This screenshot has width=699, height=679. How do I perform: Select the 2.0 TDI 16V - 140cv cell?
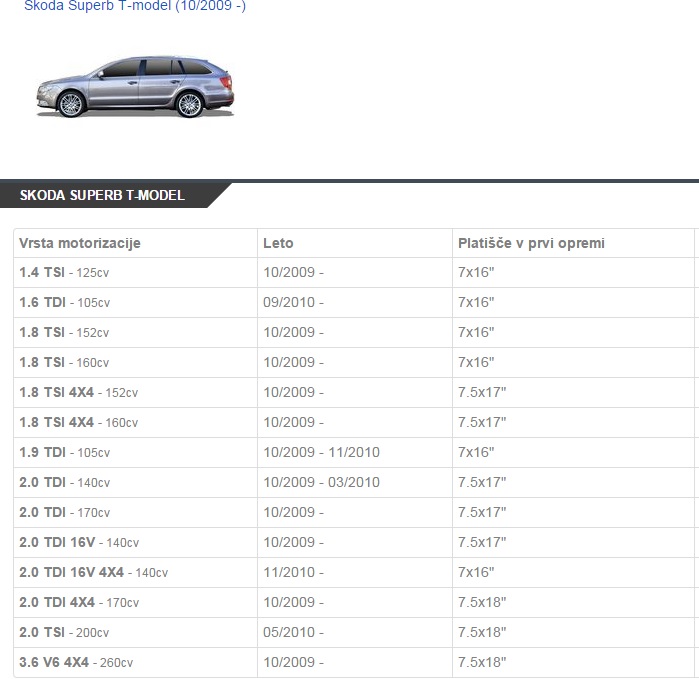click(x=136, y=543)
